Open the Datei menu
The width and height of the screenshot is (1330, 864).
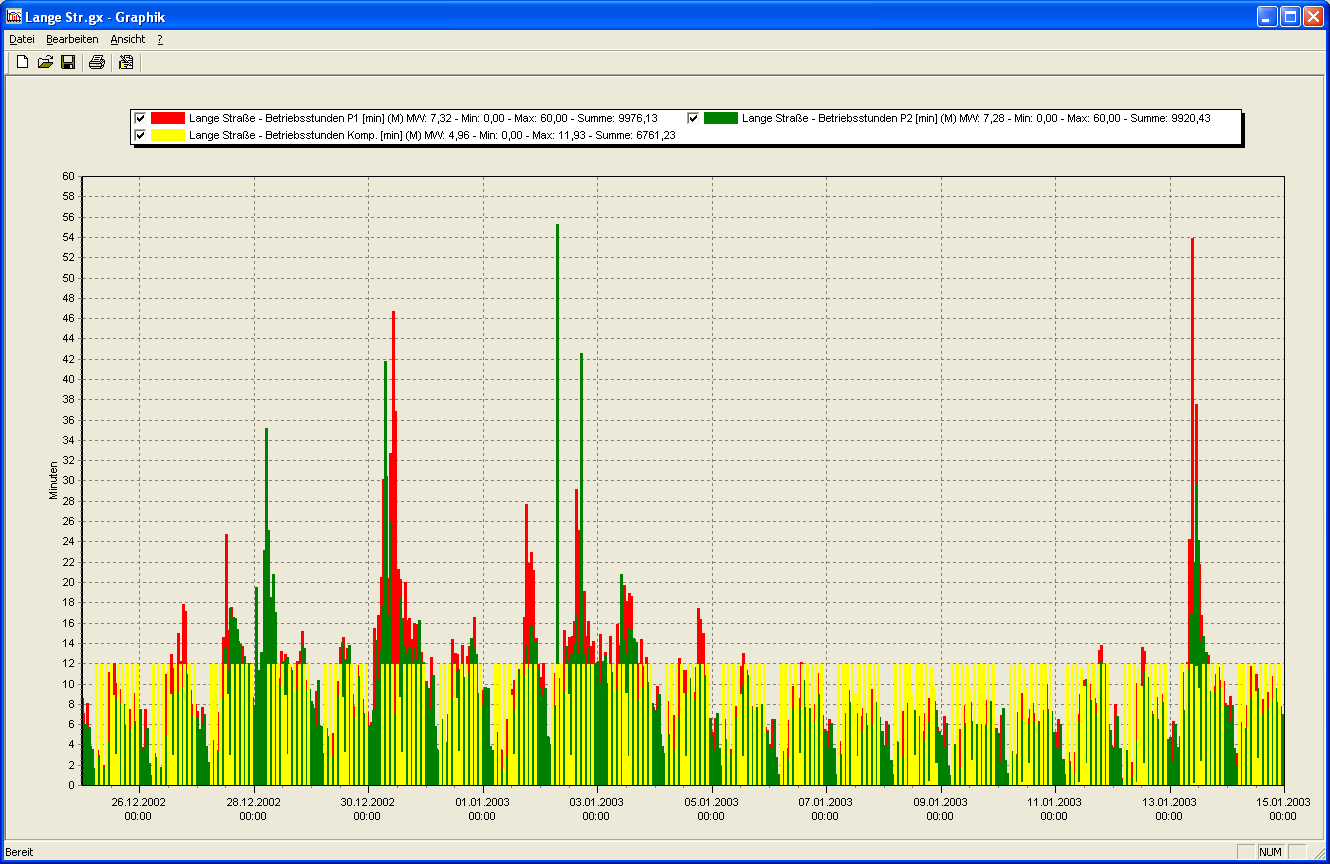22,39
